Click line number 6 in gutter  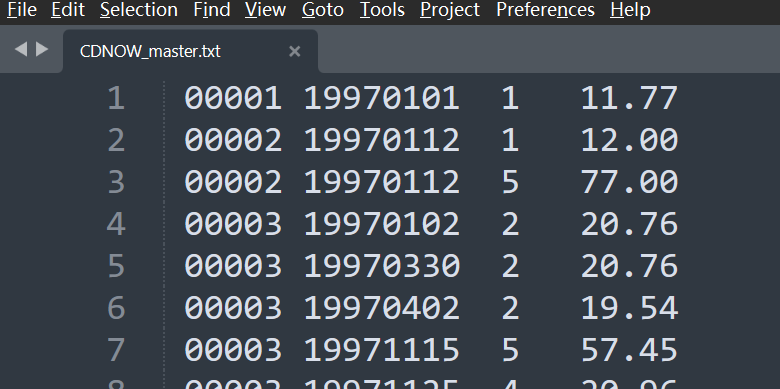(116, 307)
